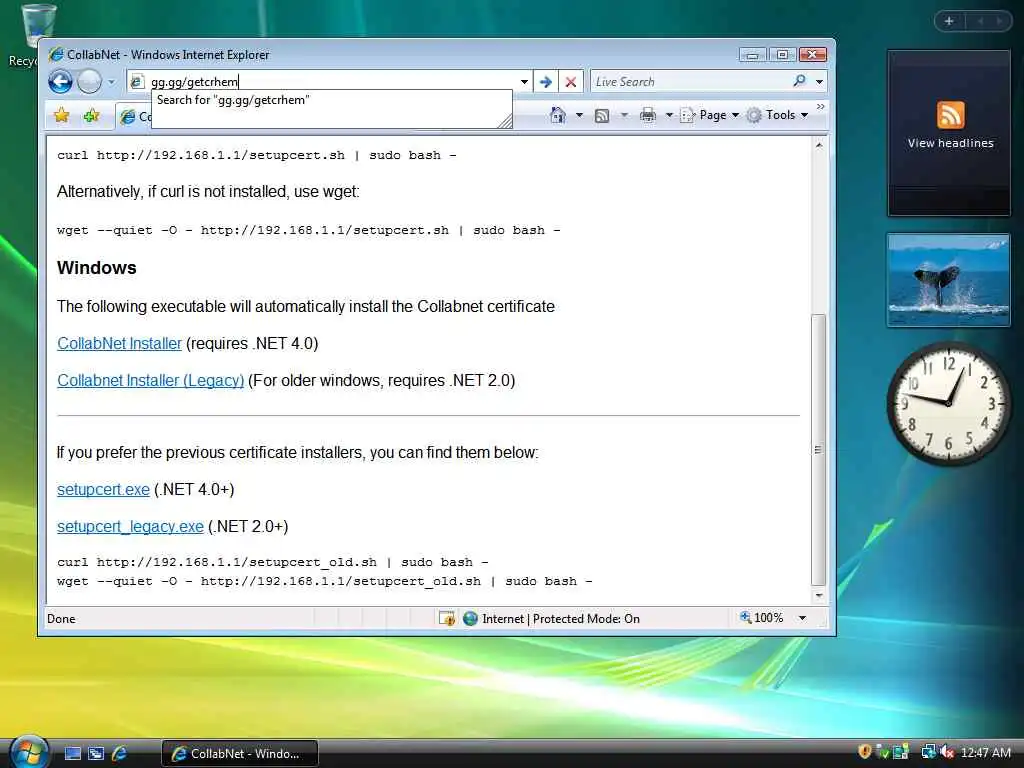Click the Home toolbar icon
The height and width of the screenshot is (768, 1024).
point(558,115)
